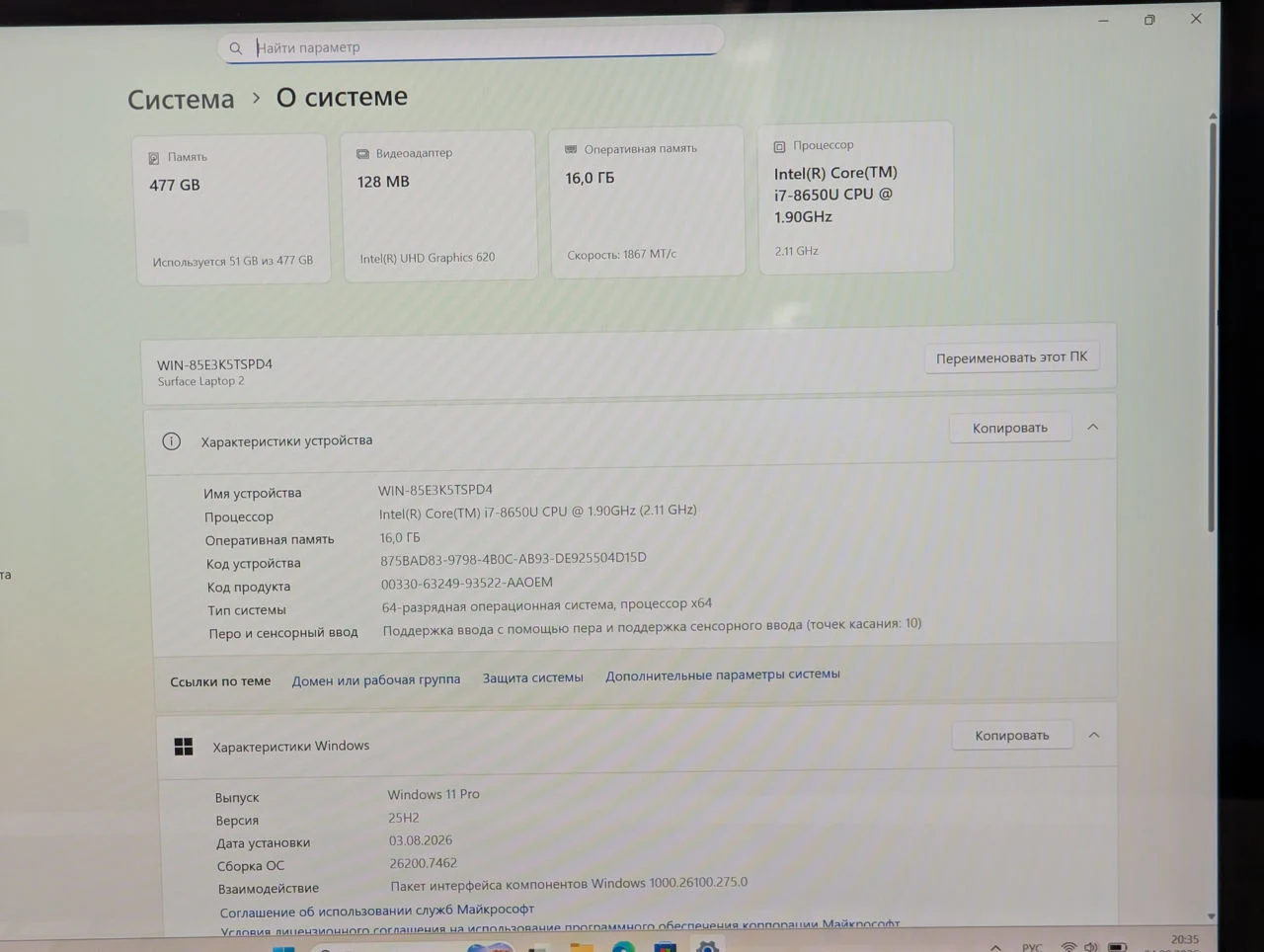The height and width of the screenshot is (952, 1264).
Task: Click the product ID '00330-63249-93522-AAOEM'
Action: [467, 583]
